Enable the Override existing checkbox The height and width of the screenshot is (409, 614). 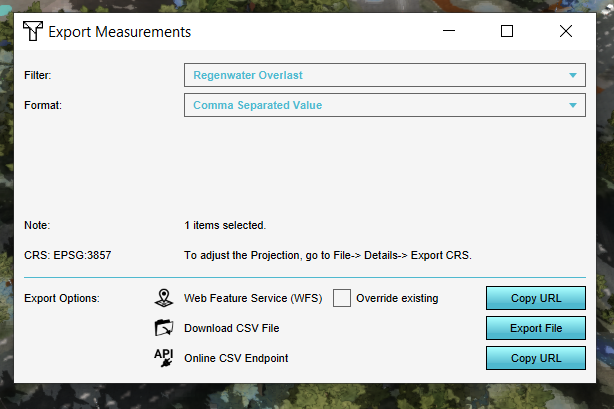coord(342,298)
